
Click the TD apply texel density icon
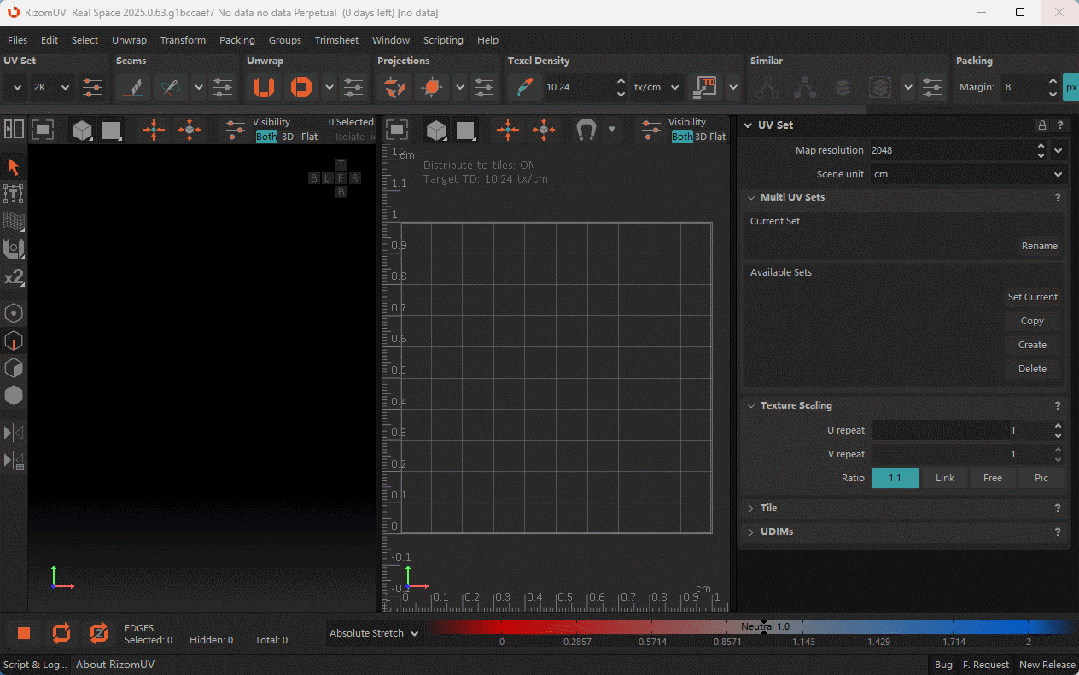[705, 87]
